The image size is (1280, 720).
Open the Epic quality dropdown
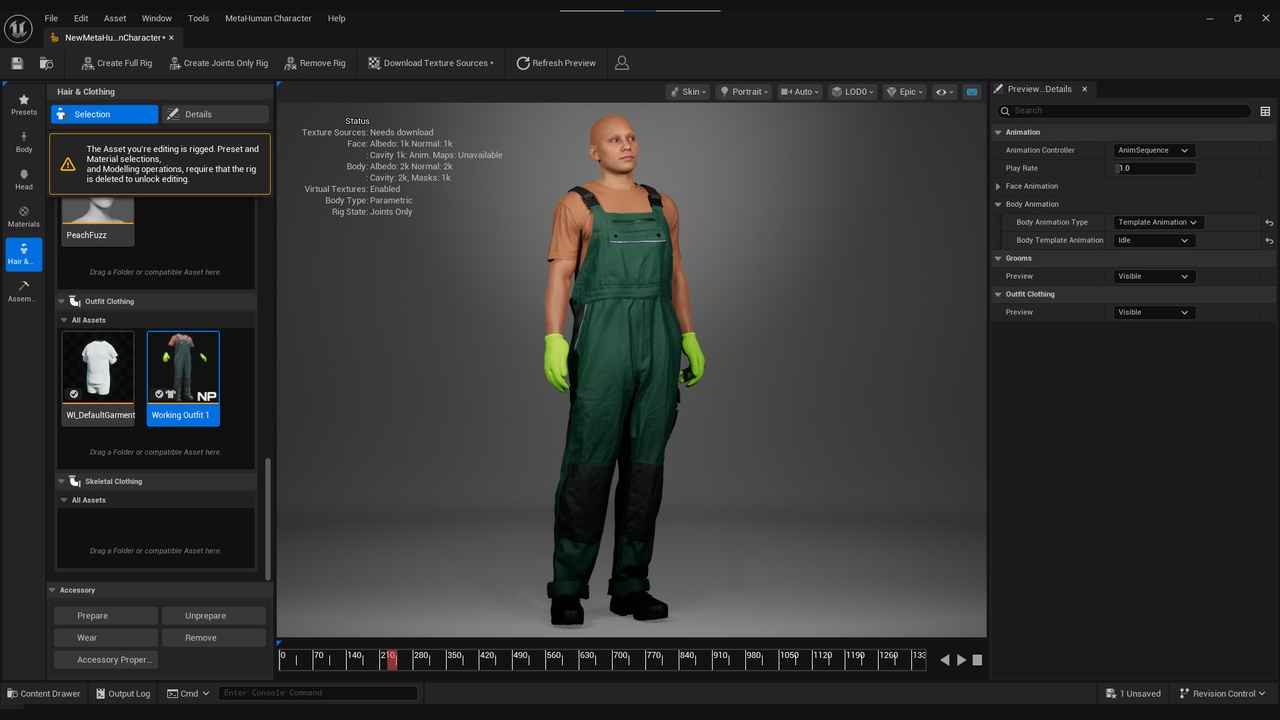904,92
